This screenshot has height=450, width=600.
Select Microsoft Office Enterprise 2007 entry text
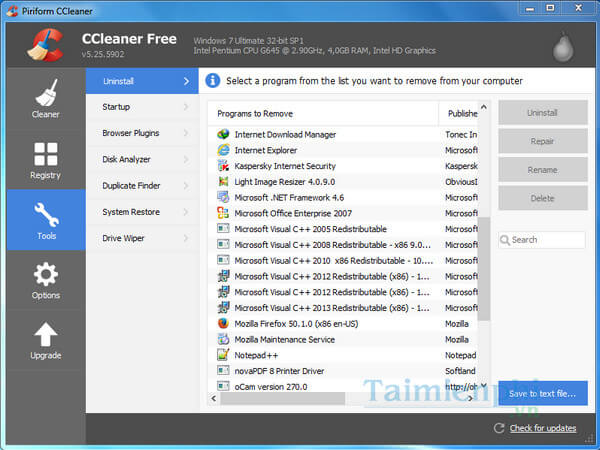(293, 214)
